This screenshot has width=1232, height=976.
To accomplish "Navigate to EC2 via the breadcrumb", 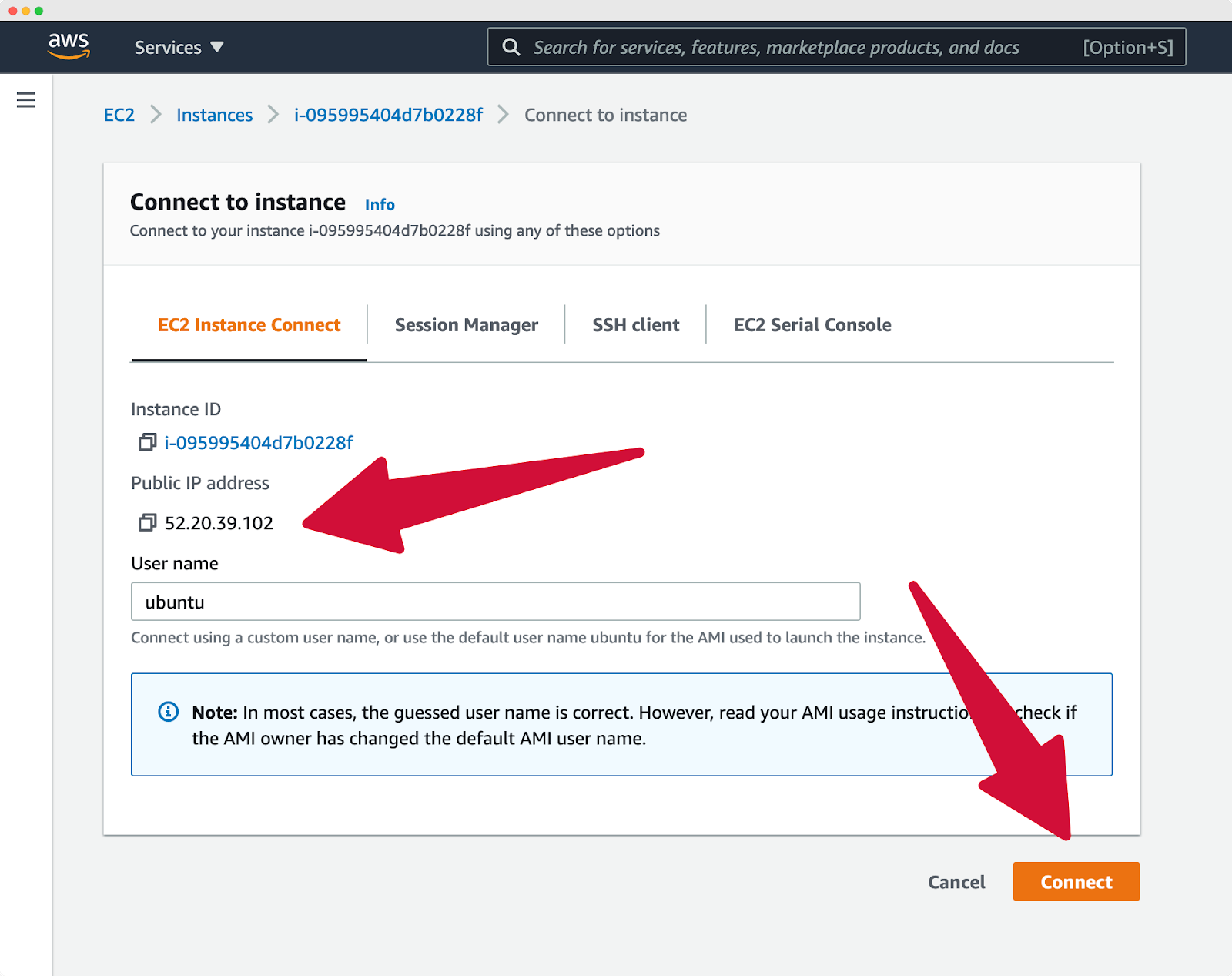I will click(x=119, y=114).
